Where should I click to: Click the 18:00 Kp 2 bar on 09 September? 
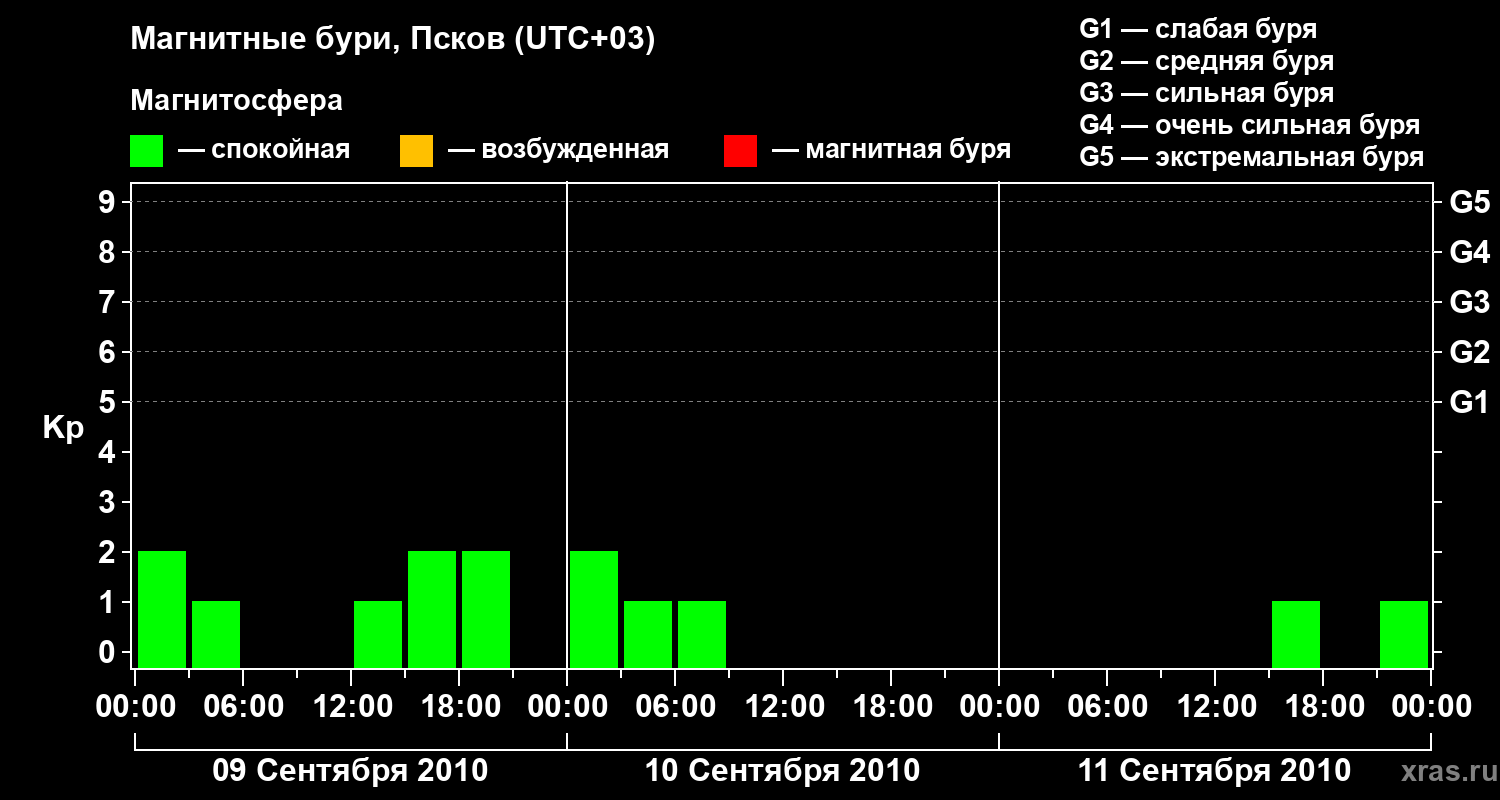(x=486, y=609)
